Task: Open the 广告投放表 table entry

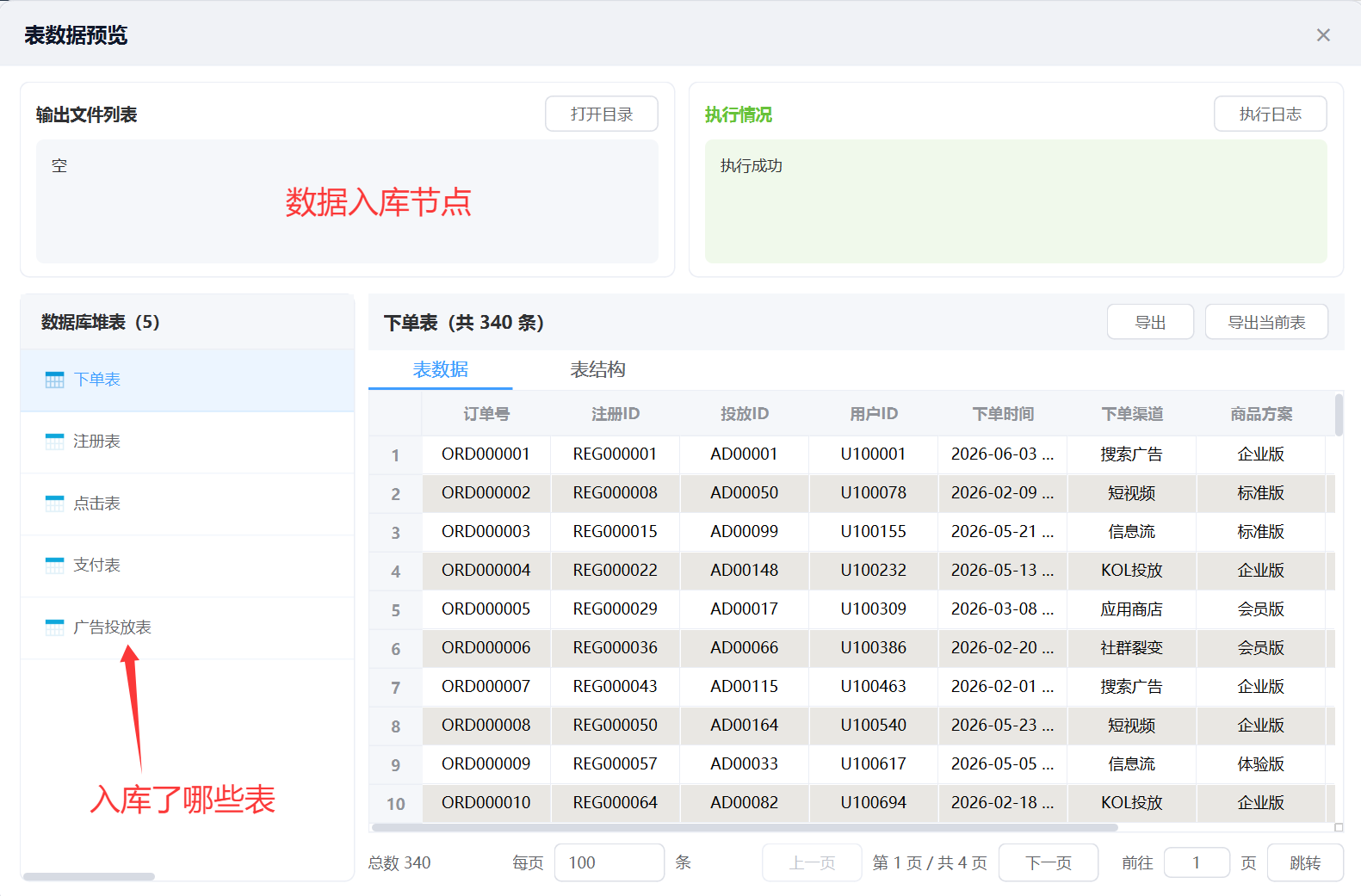Action: (x=112, y=627)
